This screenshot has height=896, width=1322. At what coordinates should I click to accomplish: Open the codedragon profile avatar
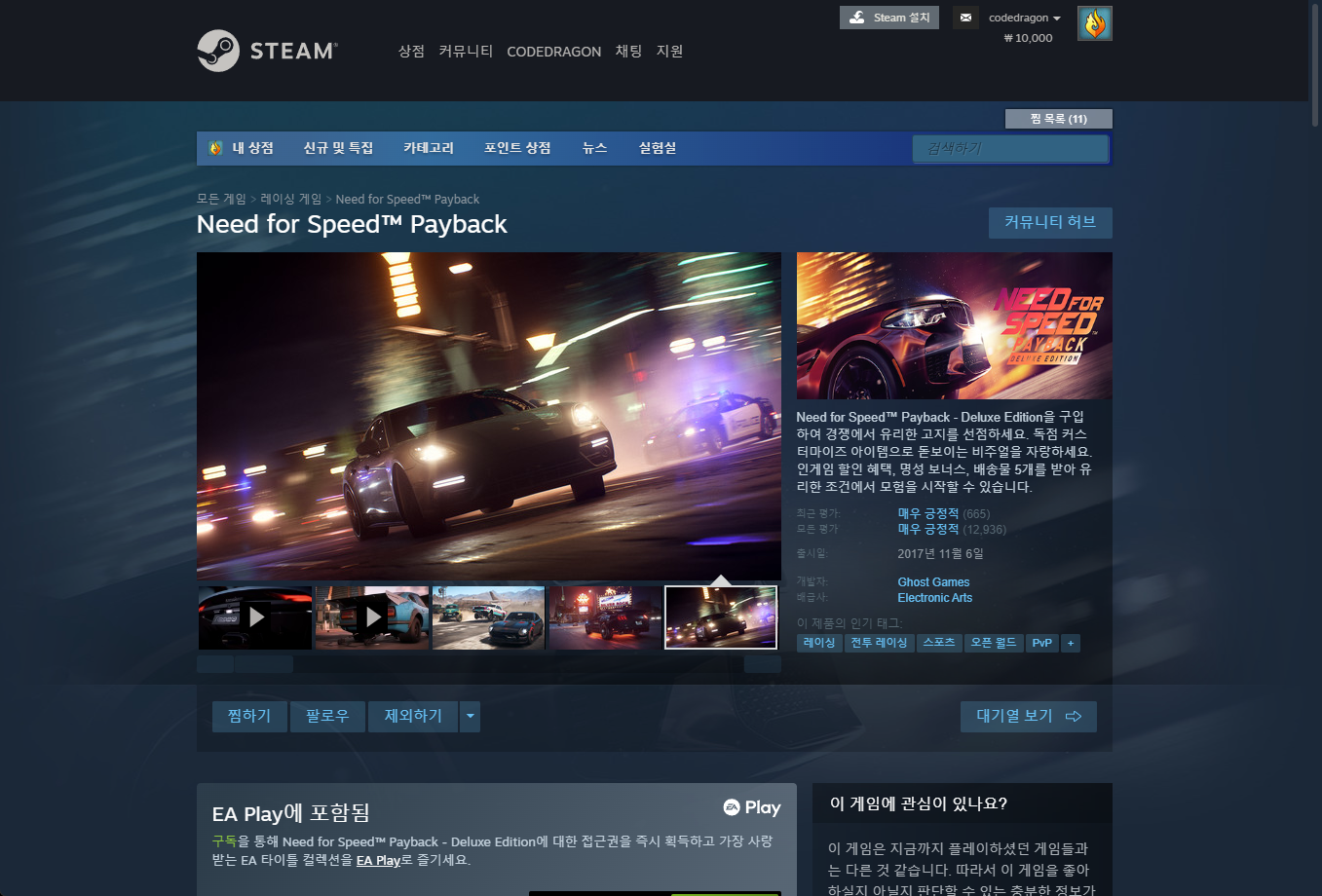(1095, 23)
